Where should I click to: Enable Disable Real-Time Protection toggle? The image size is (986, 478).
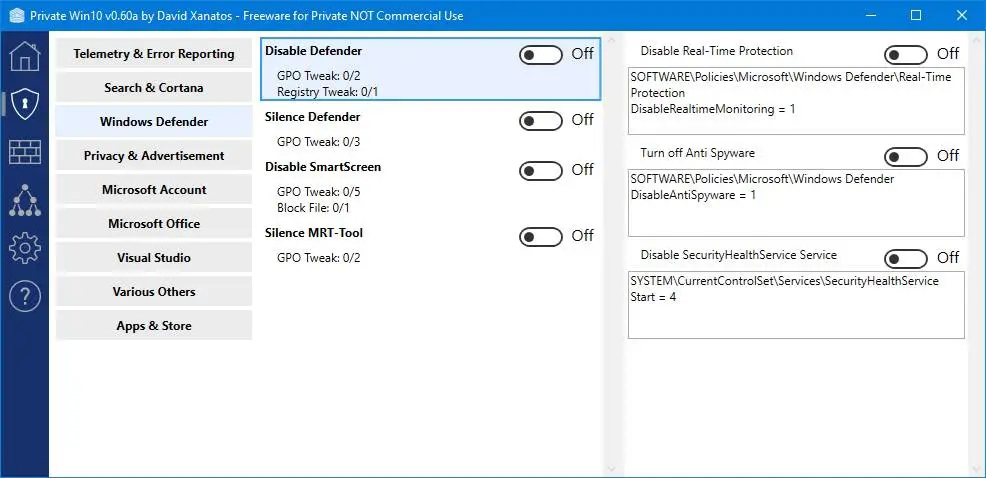click(x=906, y=55)
